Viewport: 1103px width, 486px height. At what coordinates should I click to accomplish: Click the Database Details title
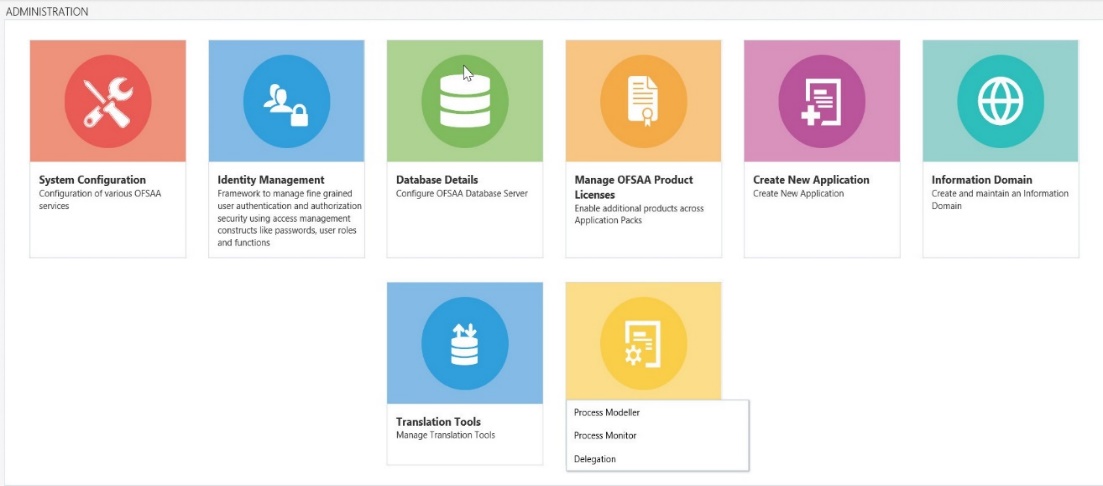coord(437,180)
